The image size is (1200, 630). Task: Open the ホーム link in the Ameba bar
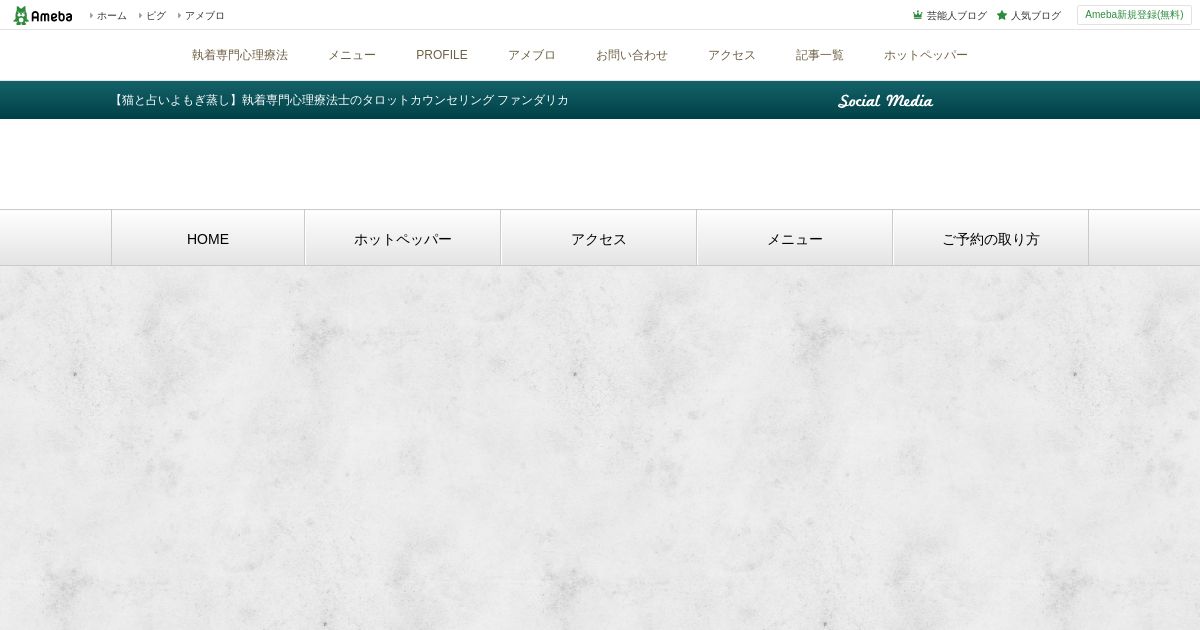tap(111, 16)
